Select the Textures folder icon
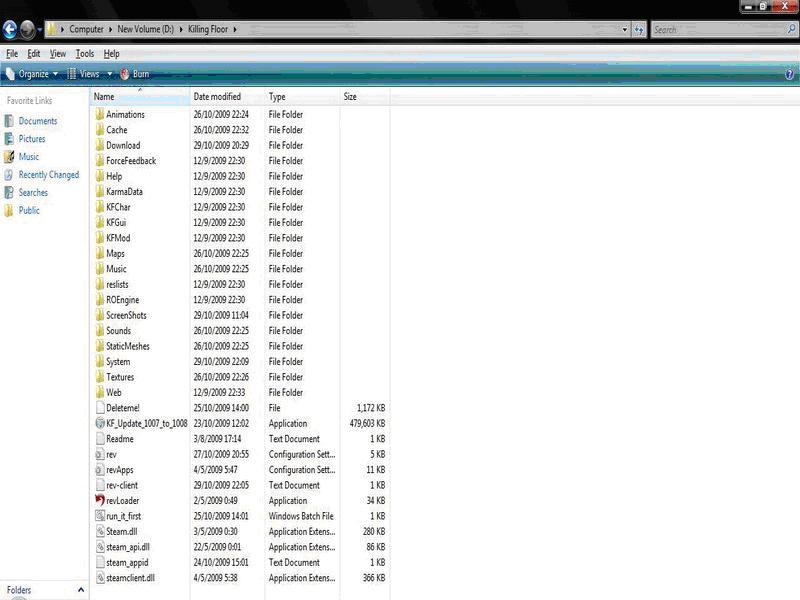Screen dimensions: 800x600 pos(100,377)
